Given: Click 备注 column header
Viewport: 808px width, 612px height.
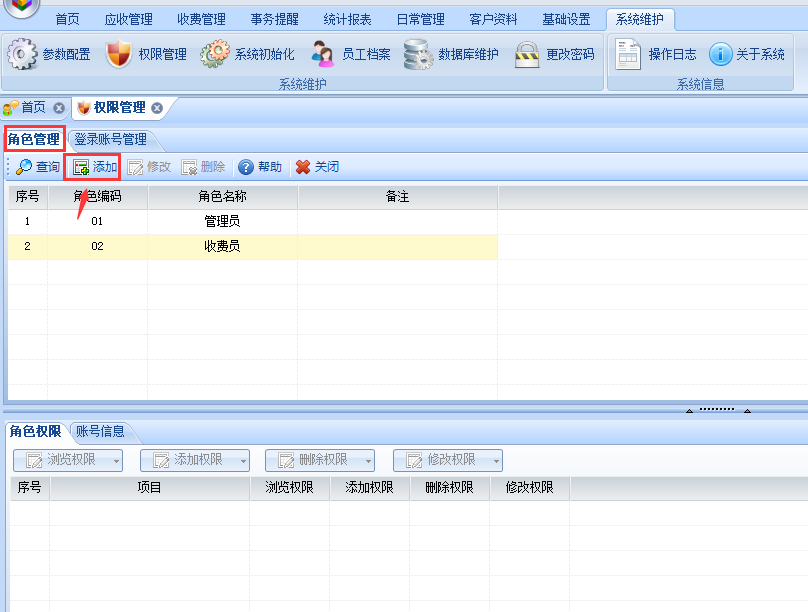Looking at the screenshot, I should (x=398, y=196).
